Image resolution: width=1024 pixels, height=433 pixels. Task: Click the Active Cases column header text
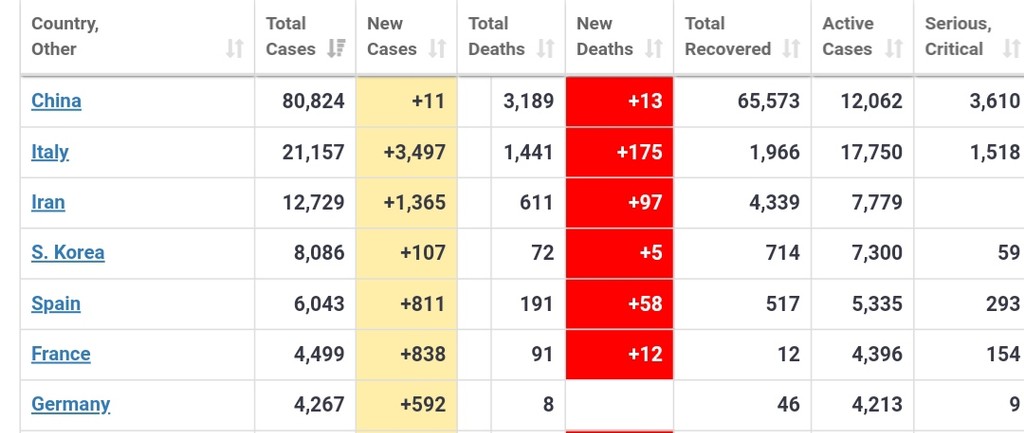coord(848,36)
